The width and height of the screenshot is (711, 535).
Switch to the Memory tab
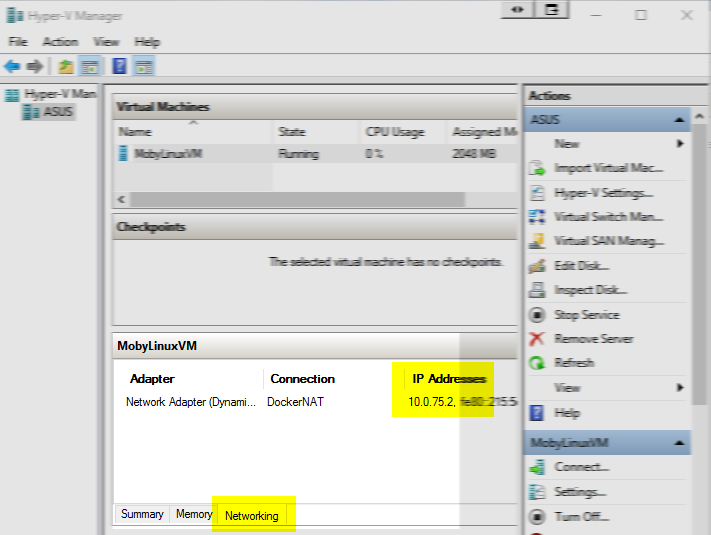point(194,514)
